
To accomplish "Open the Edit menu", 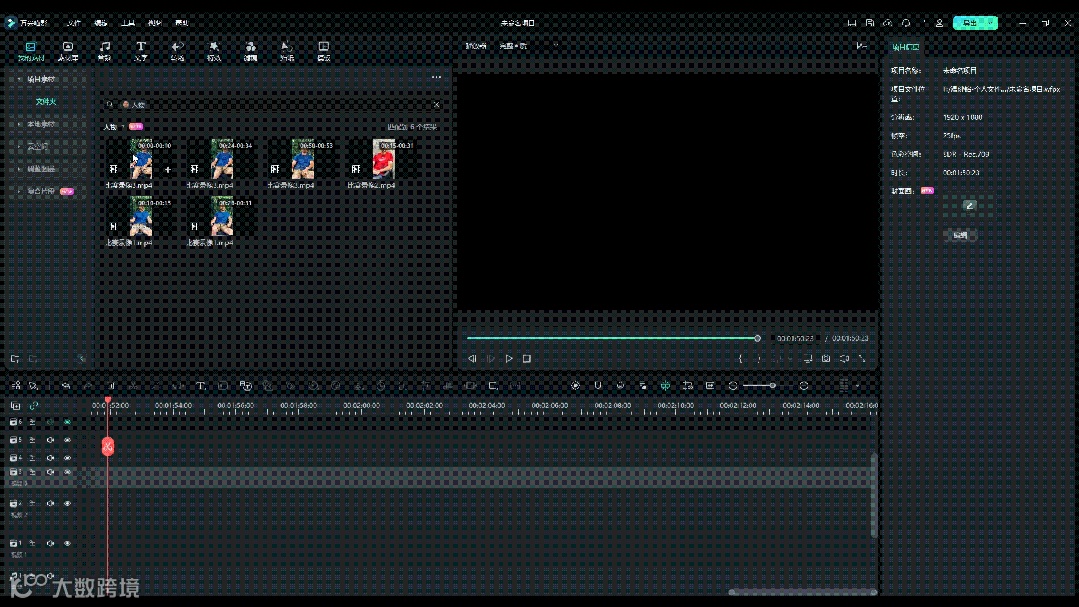I will pyautogui.click(x=101, y=23).
